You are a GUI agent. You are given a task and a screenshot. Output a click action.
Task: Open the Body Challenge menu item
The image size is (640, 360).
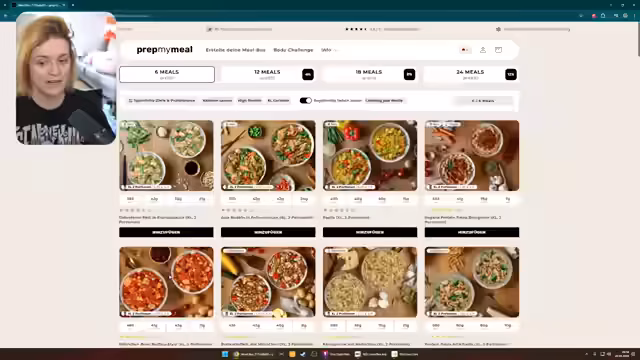pyautogui.click(x=293, y=50)
